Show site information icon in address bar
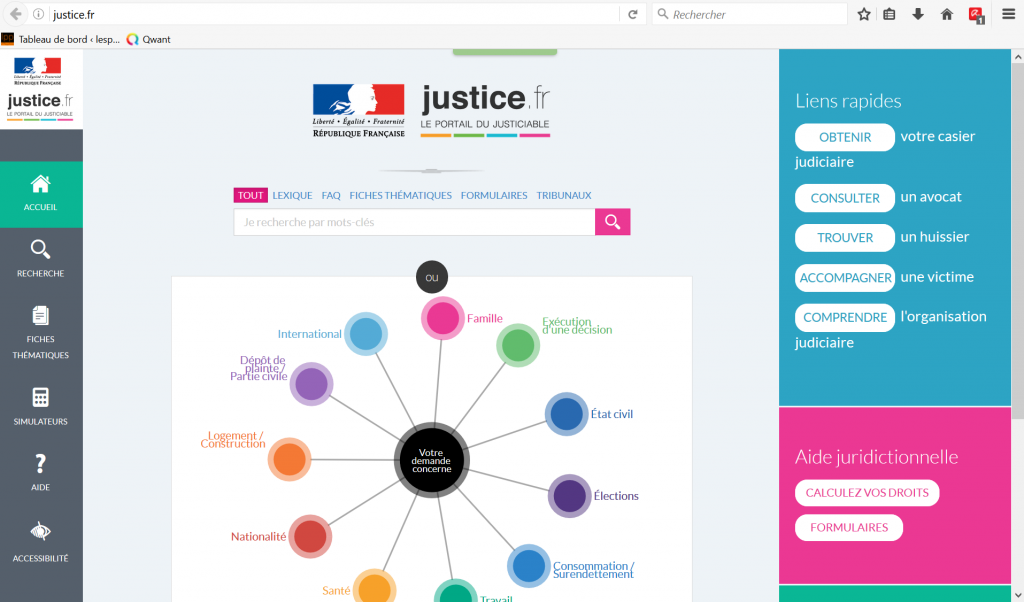The image size is (1024, 602). [x=39, y=14]
